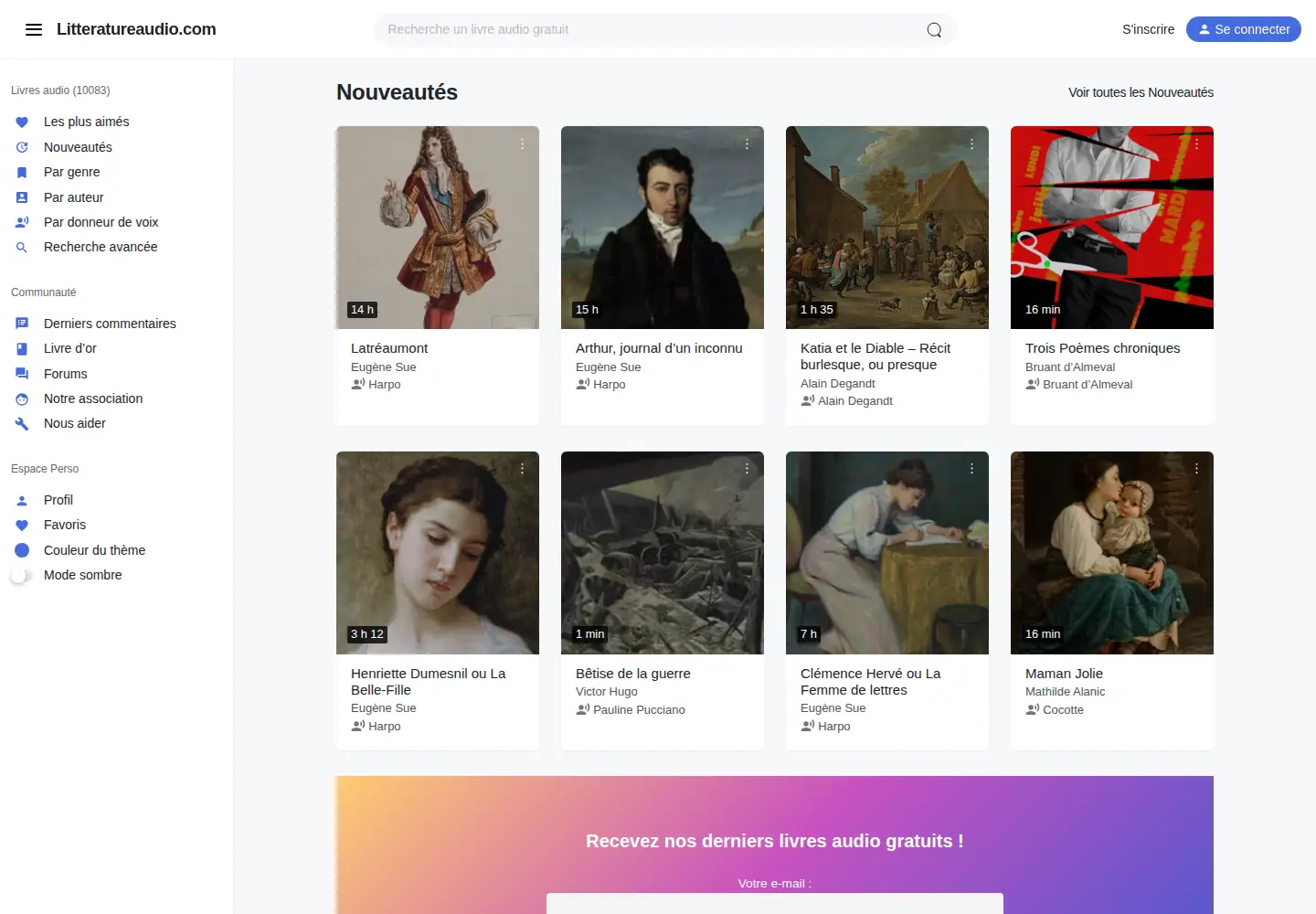Screen dimensions: 1316x914
Task: Open the Clémence Hervé cover thumbnail
Action: tap(887, 553)
